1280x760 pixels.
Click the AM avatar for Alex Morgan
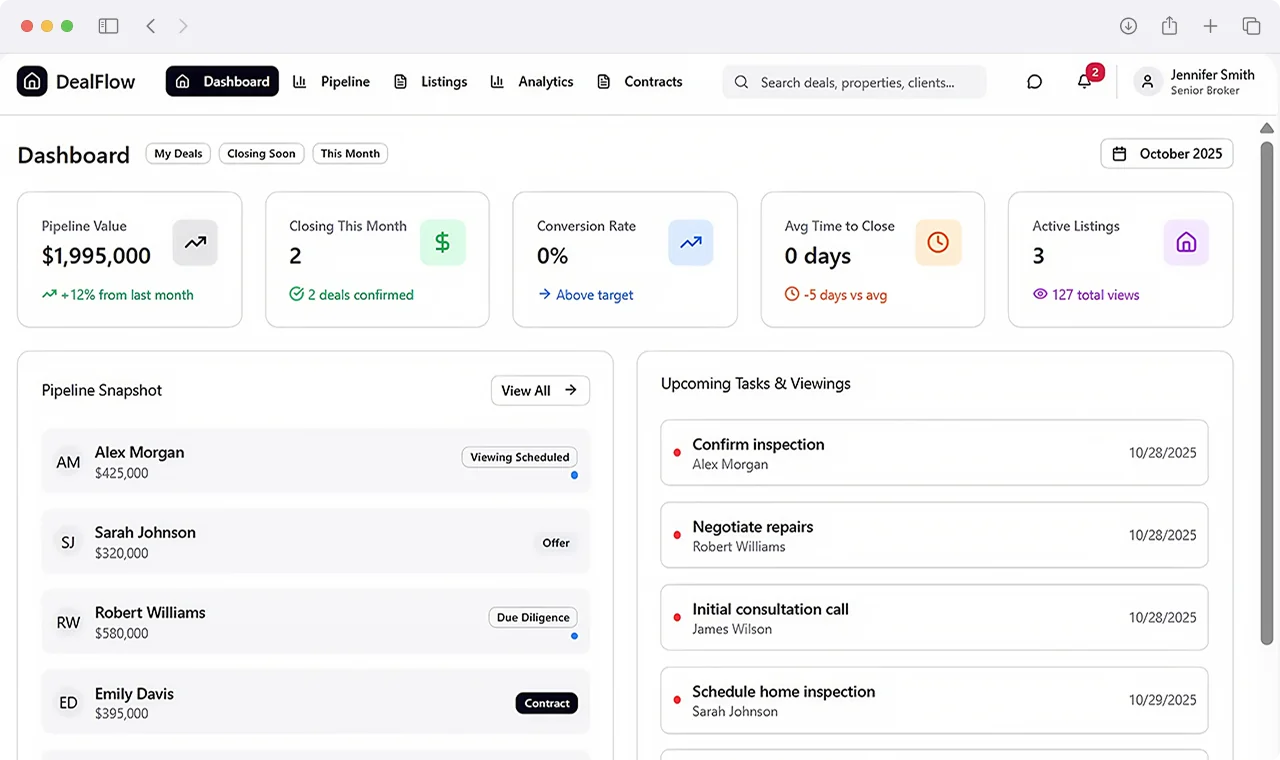68,462
